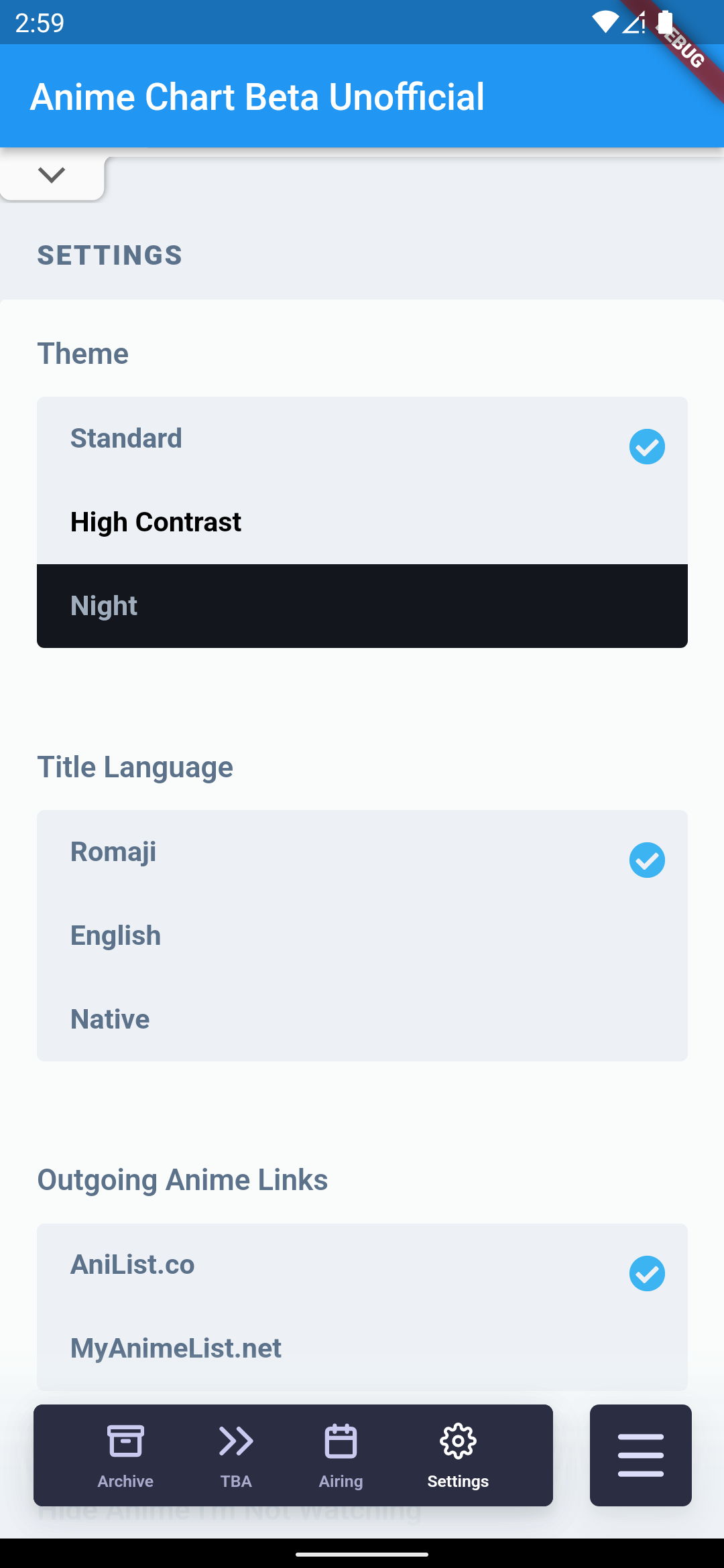Tap the Anime Chart Beta Unofficial title
Image resolution: width=724 pixels, height=1568 pixels.
coord(257,97)
